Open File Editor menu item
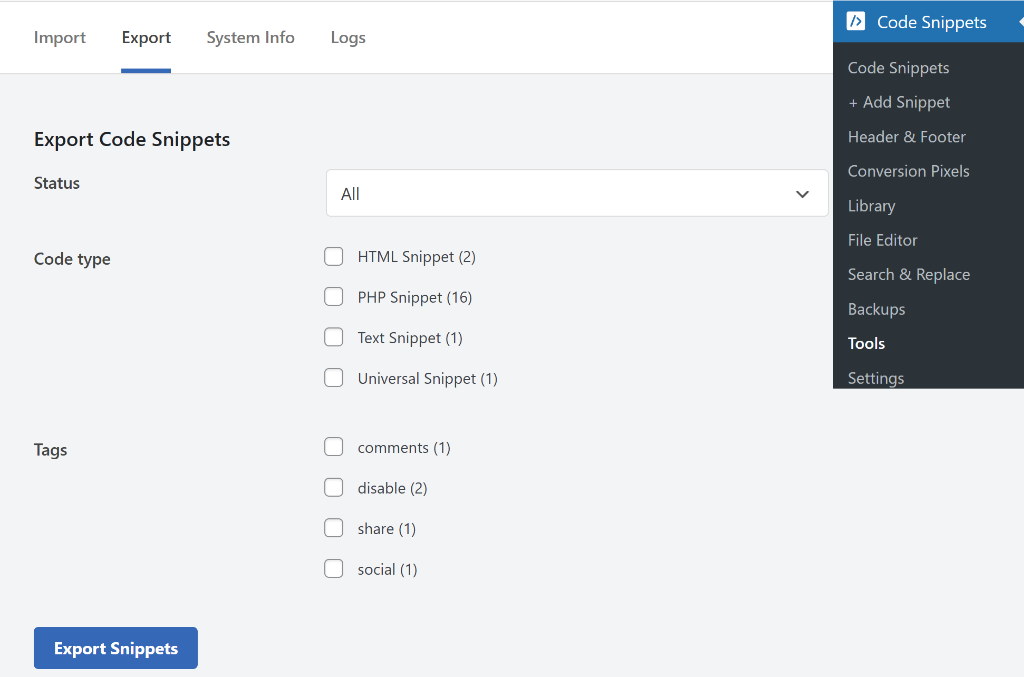 [x=882, y=240]
